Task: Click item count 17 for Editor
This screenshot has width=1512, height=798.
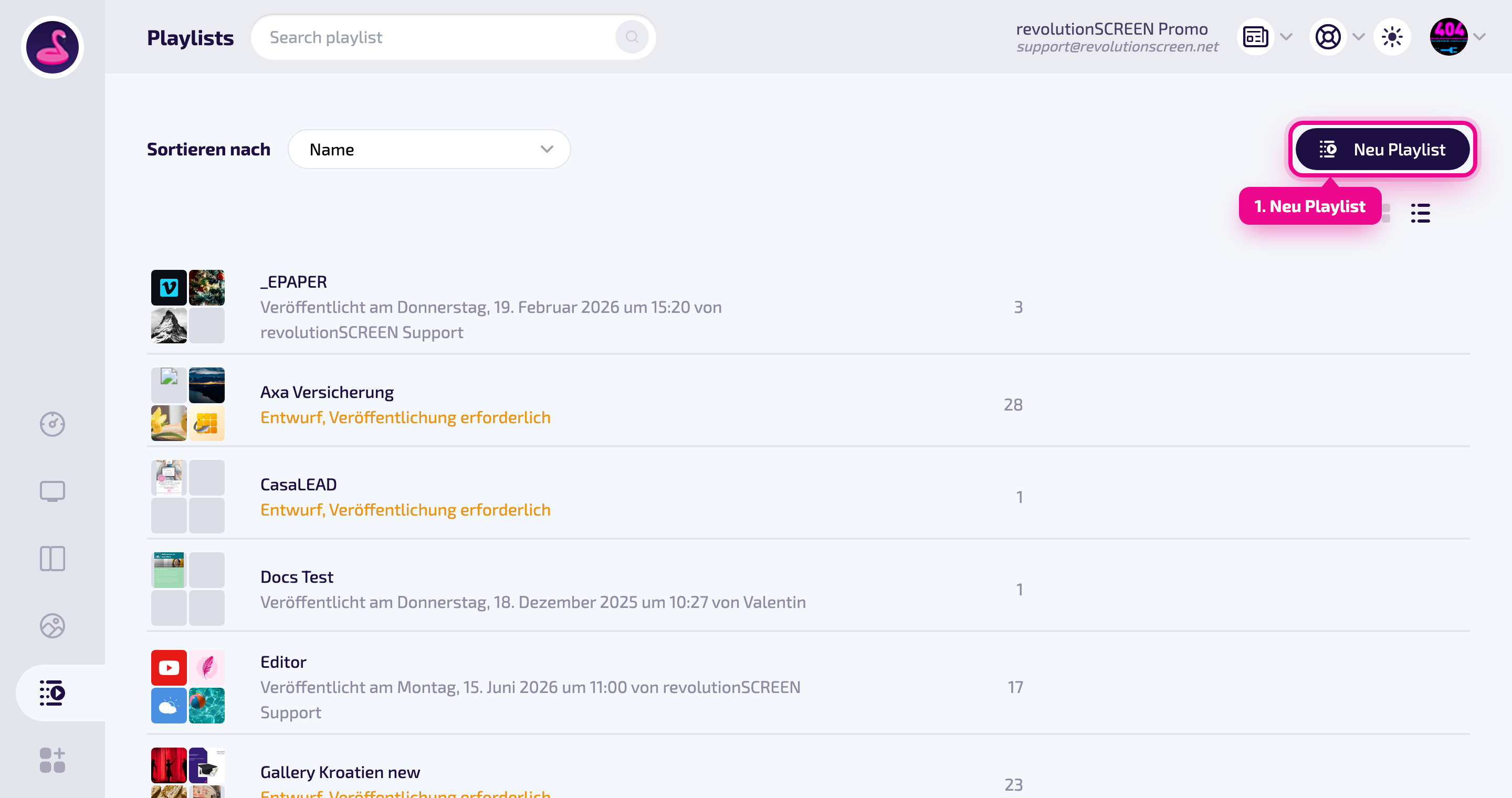Action: [x=1015, y=687]
